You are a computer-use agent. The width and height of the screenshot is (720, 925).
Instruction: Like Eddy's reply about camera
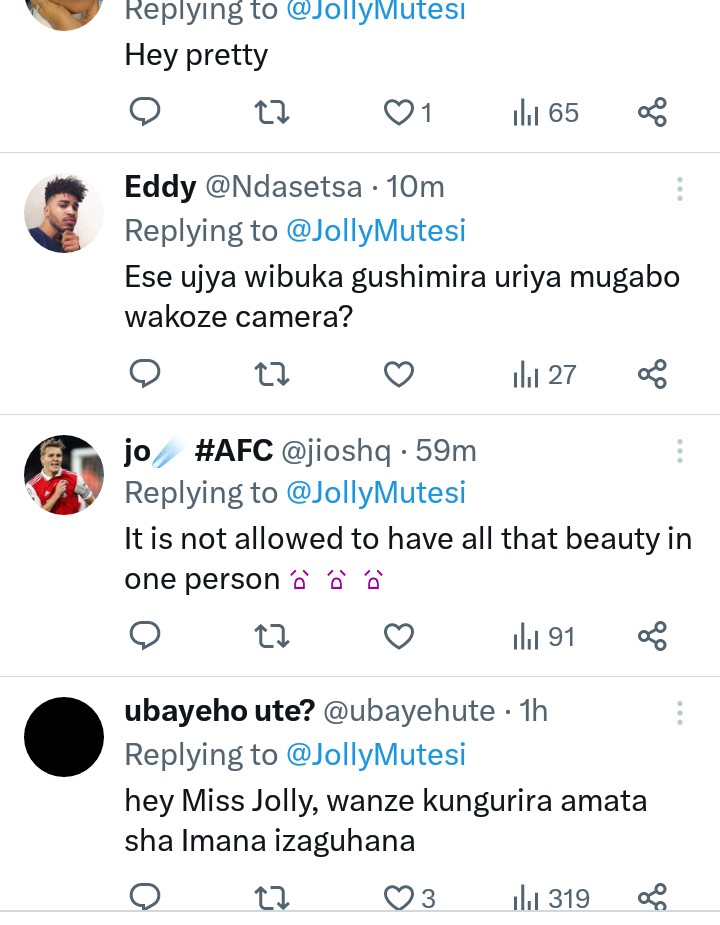[x=399, y=374]
